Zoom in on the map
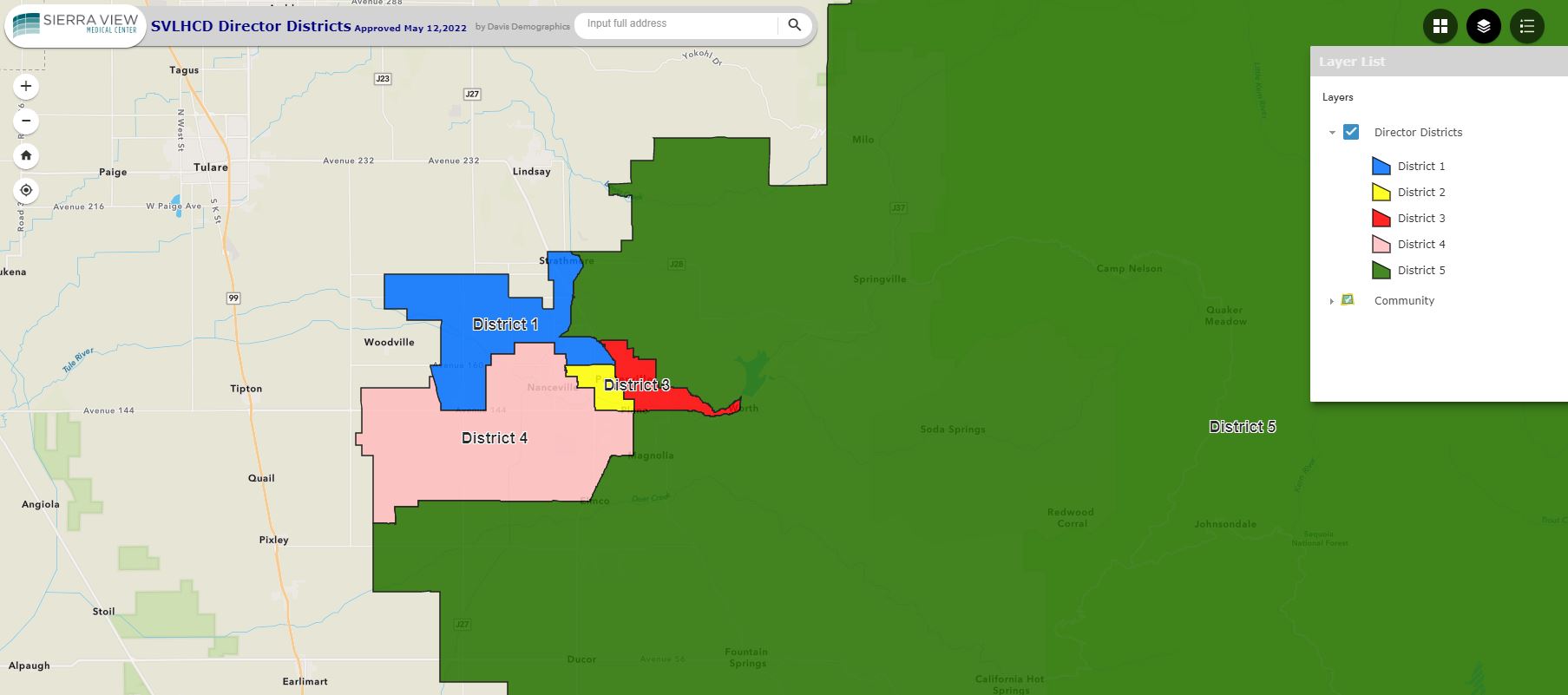This screenshot has height=695, width=1568. tap(26, 86)
